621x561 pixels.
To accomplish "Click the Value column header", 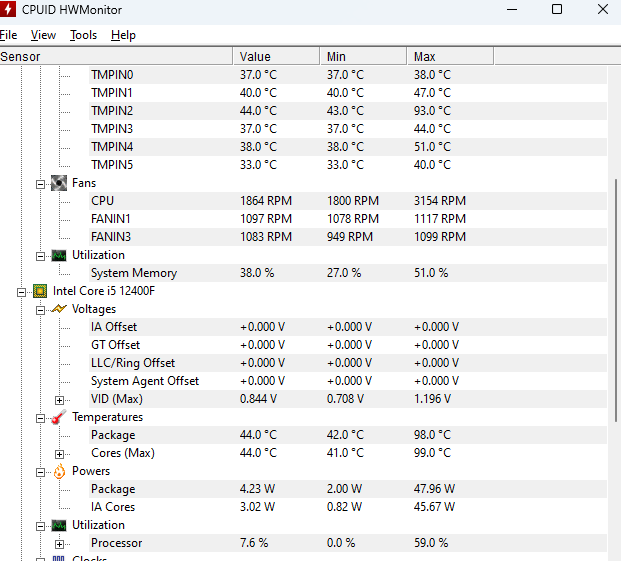I will point(276,56).
